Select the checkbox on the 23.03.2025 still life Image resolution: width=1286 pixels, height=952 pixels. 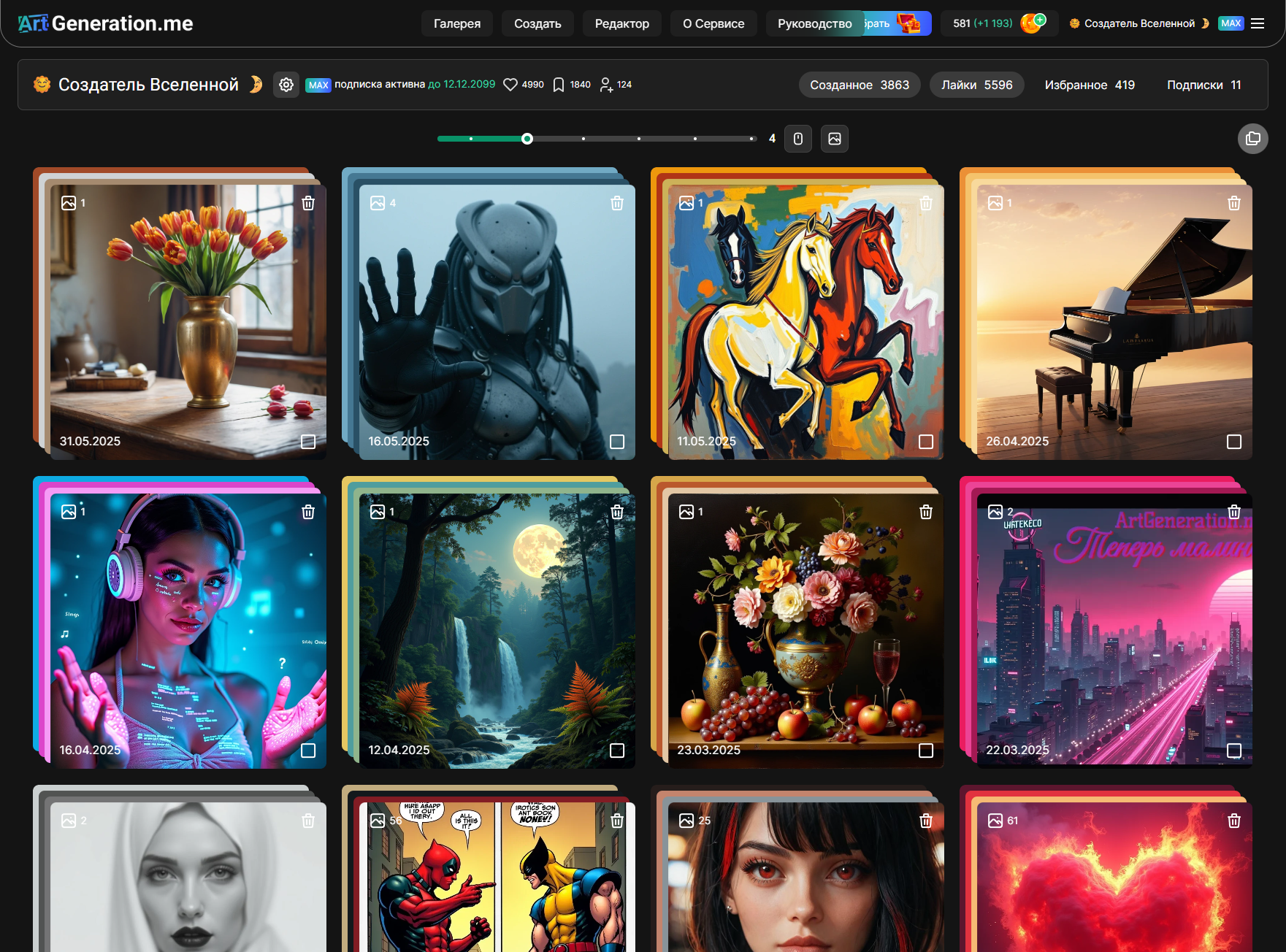pos(926,751)
